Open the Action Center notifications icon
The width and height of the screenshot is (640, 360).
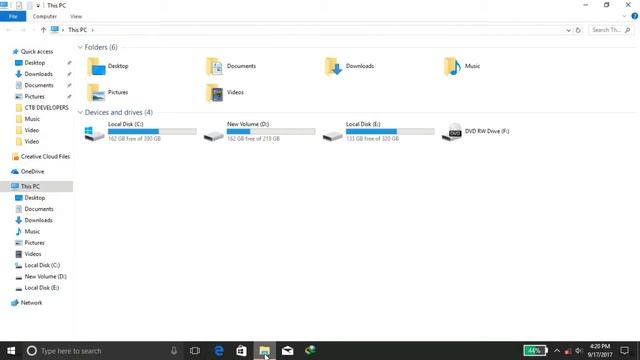point(624,351)
